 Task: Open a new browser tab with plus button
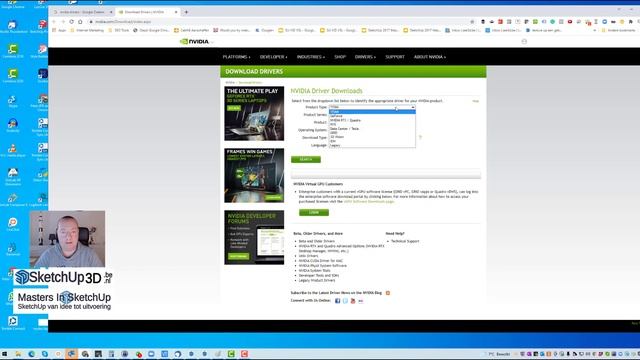187,12
